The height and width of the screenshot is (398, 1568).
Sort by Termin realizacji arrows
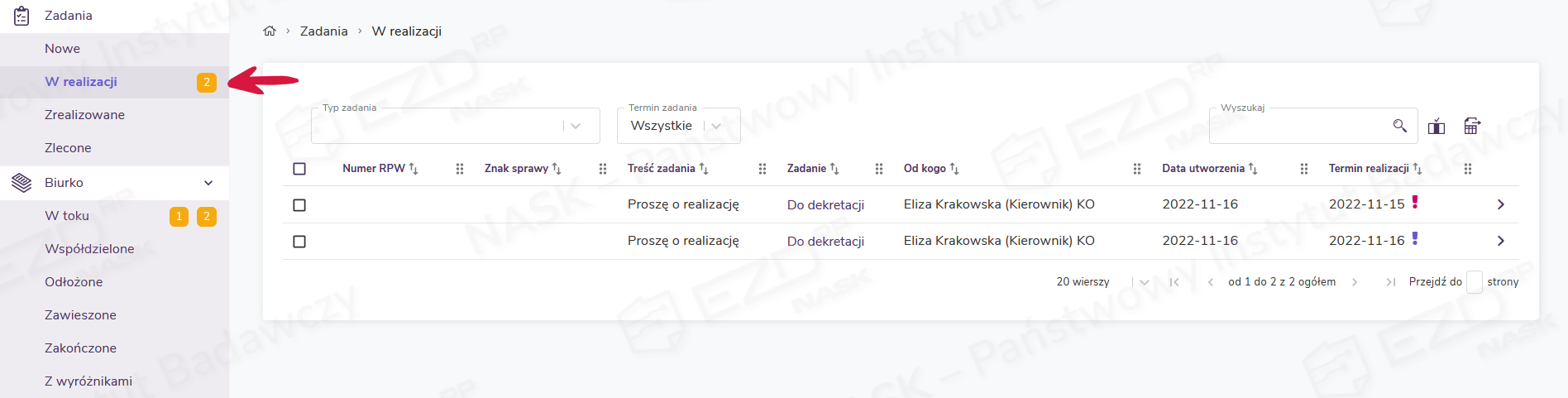pos(1417,169)
